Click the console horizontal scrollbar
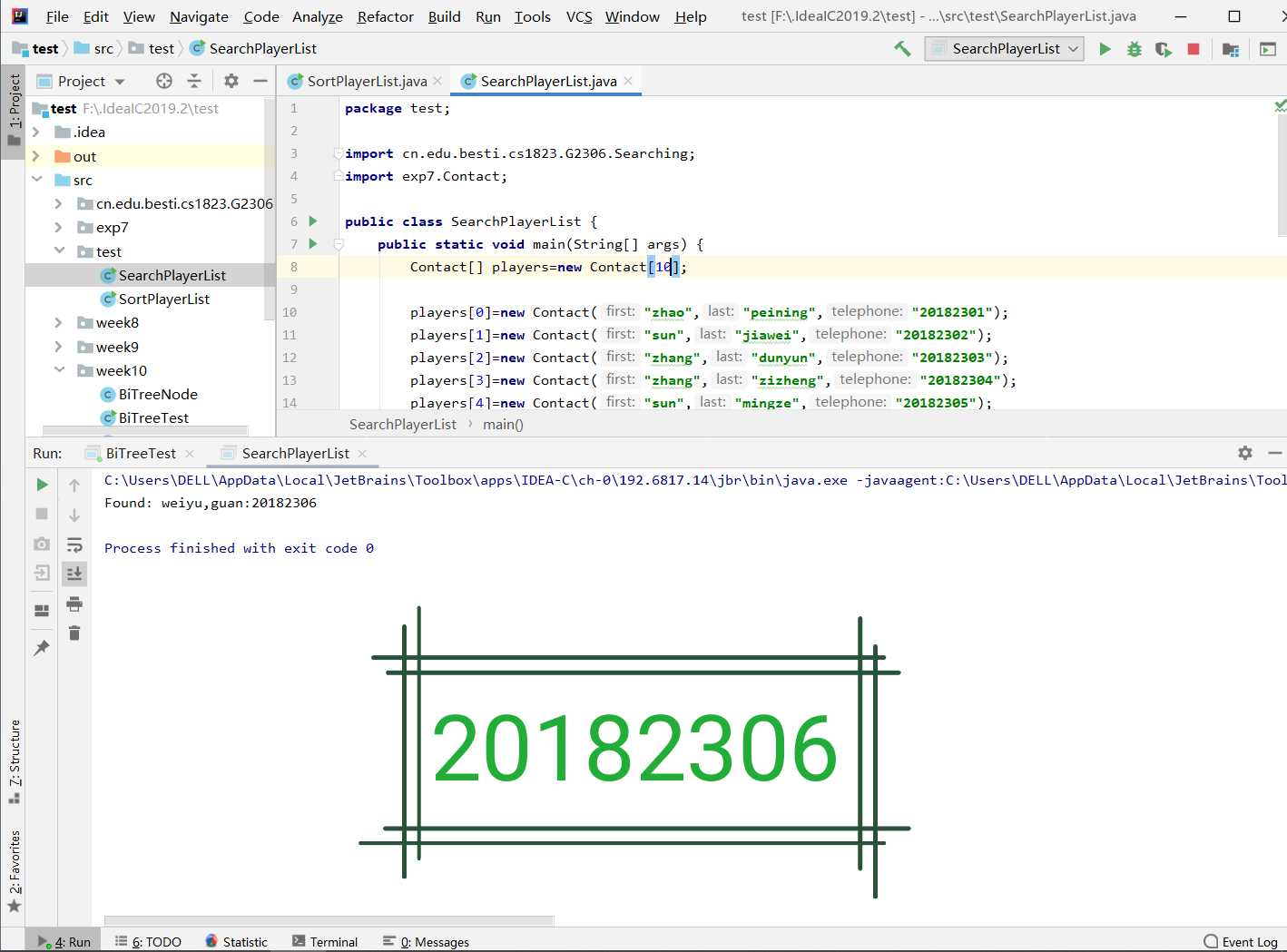This screenshot has height=952, width=1287. (x=329, y=920)
